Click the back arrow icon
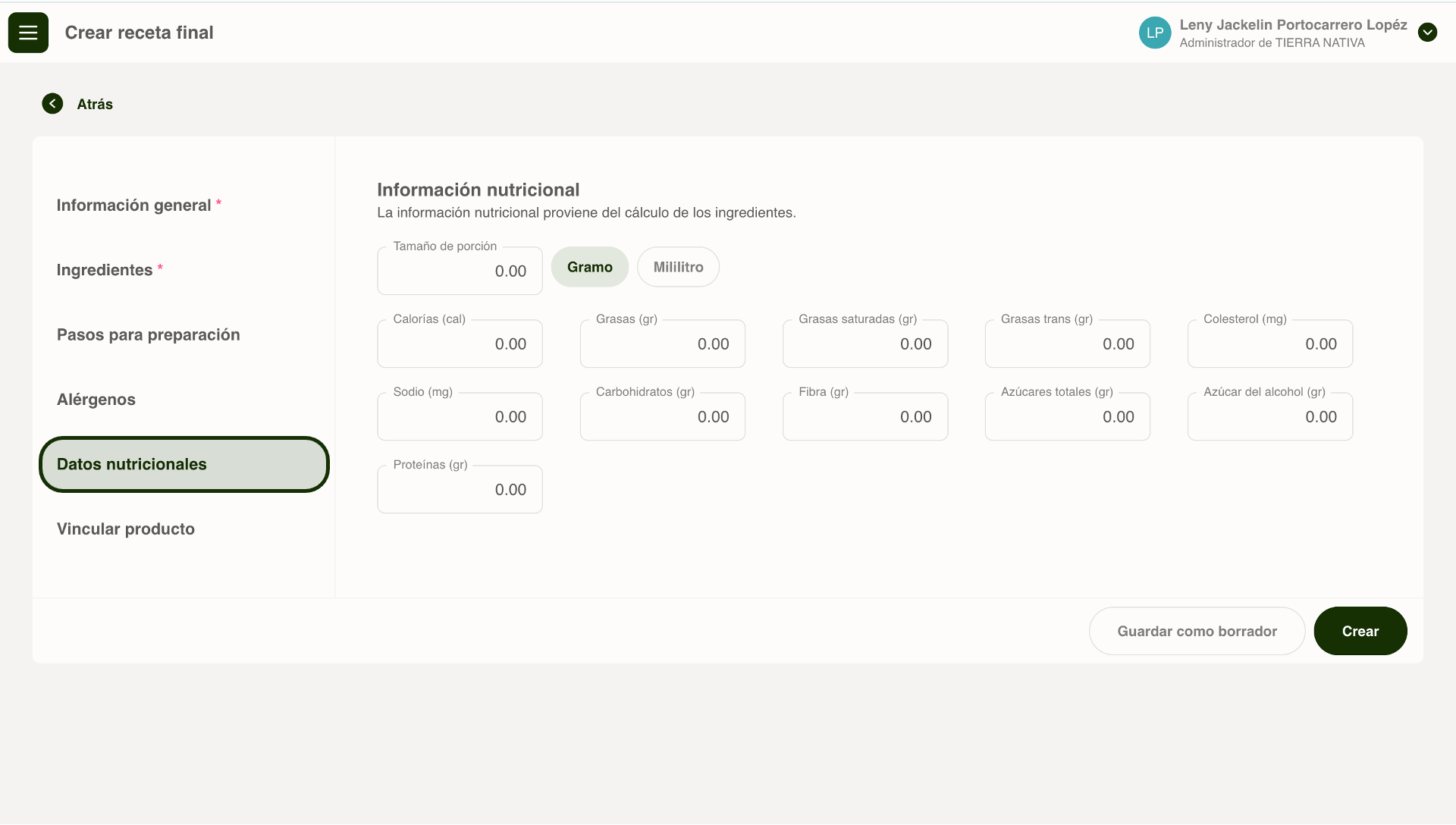 (52, 104)
